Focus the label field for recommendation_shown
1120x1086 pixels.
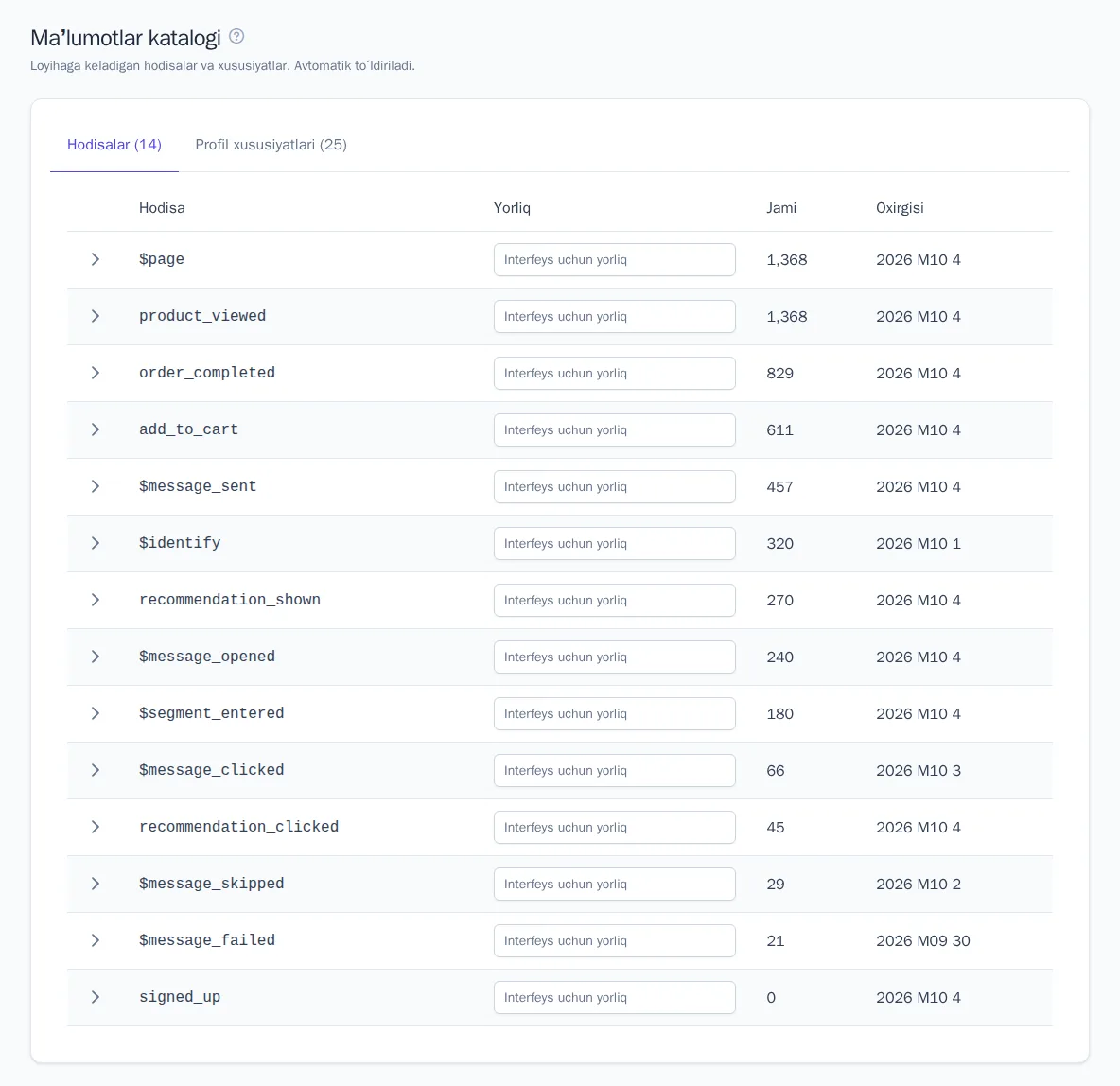[614, 600]
